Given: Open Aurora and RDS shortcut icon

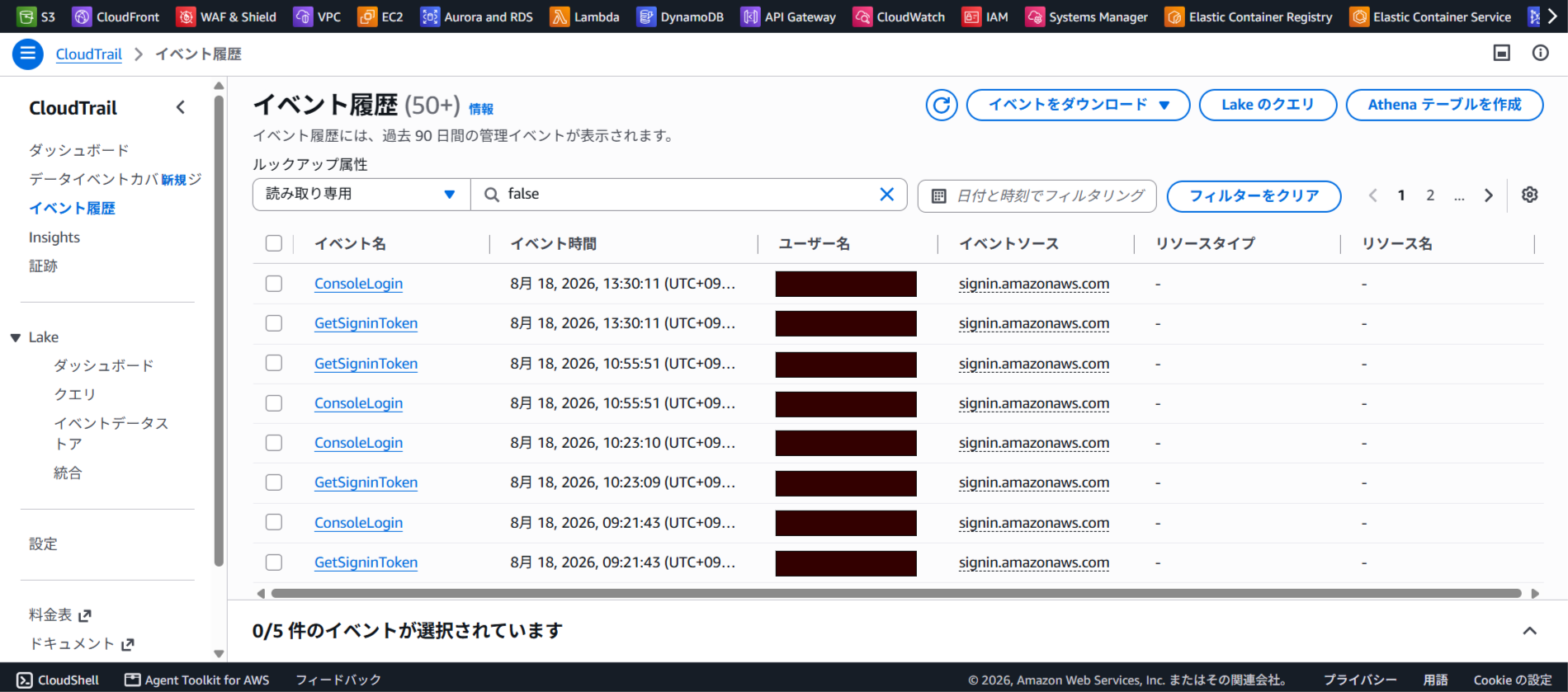Looking at the screenshot, I should tap(429, 16).
